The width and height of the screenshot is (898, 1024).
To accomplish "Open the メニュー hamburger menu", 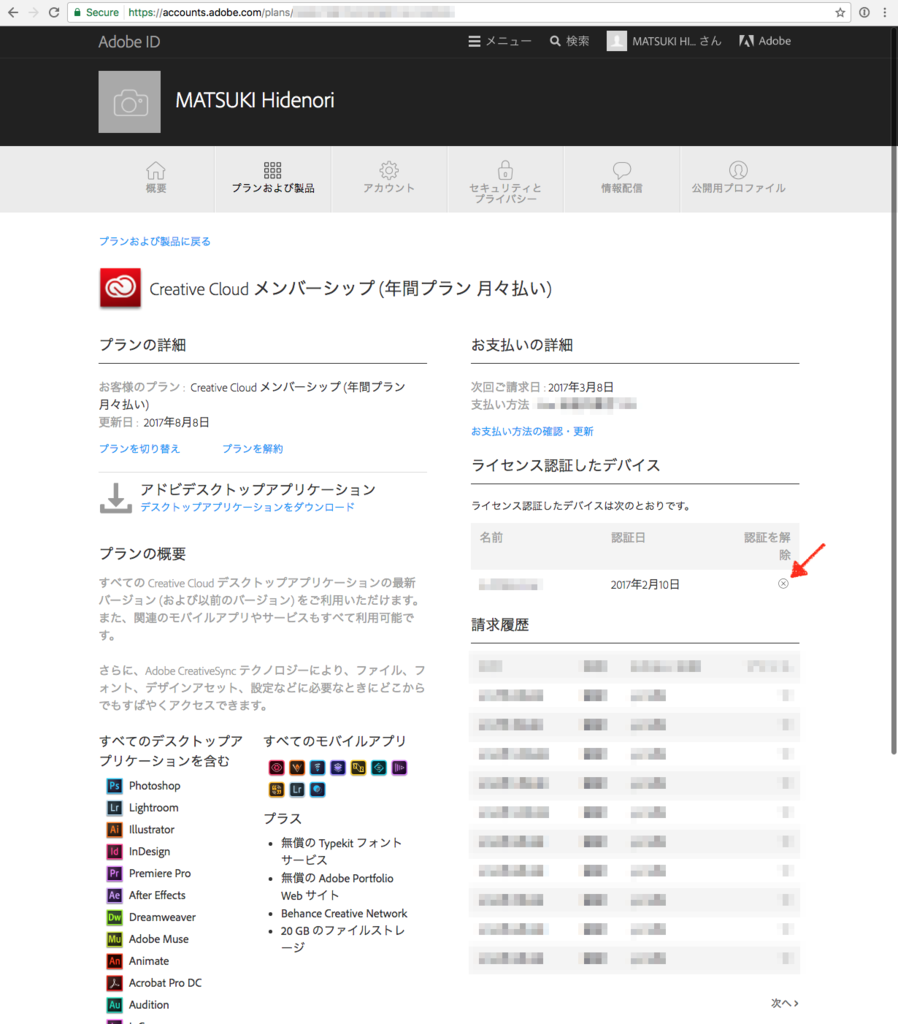I will [500, 41].
